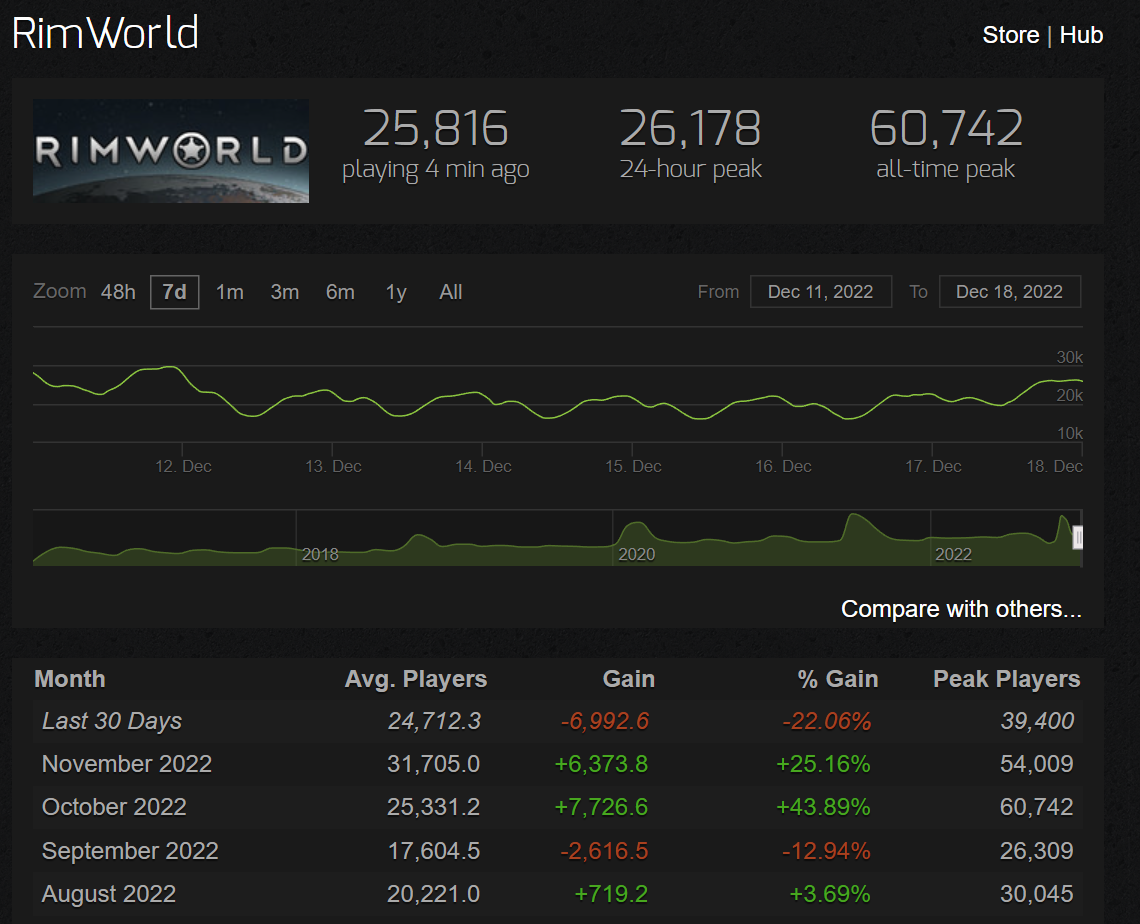Select the November 2022 row label
The width and height of the screenshot is (1140, 924).
[127, 764]
